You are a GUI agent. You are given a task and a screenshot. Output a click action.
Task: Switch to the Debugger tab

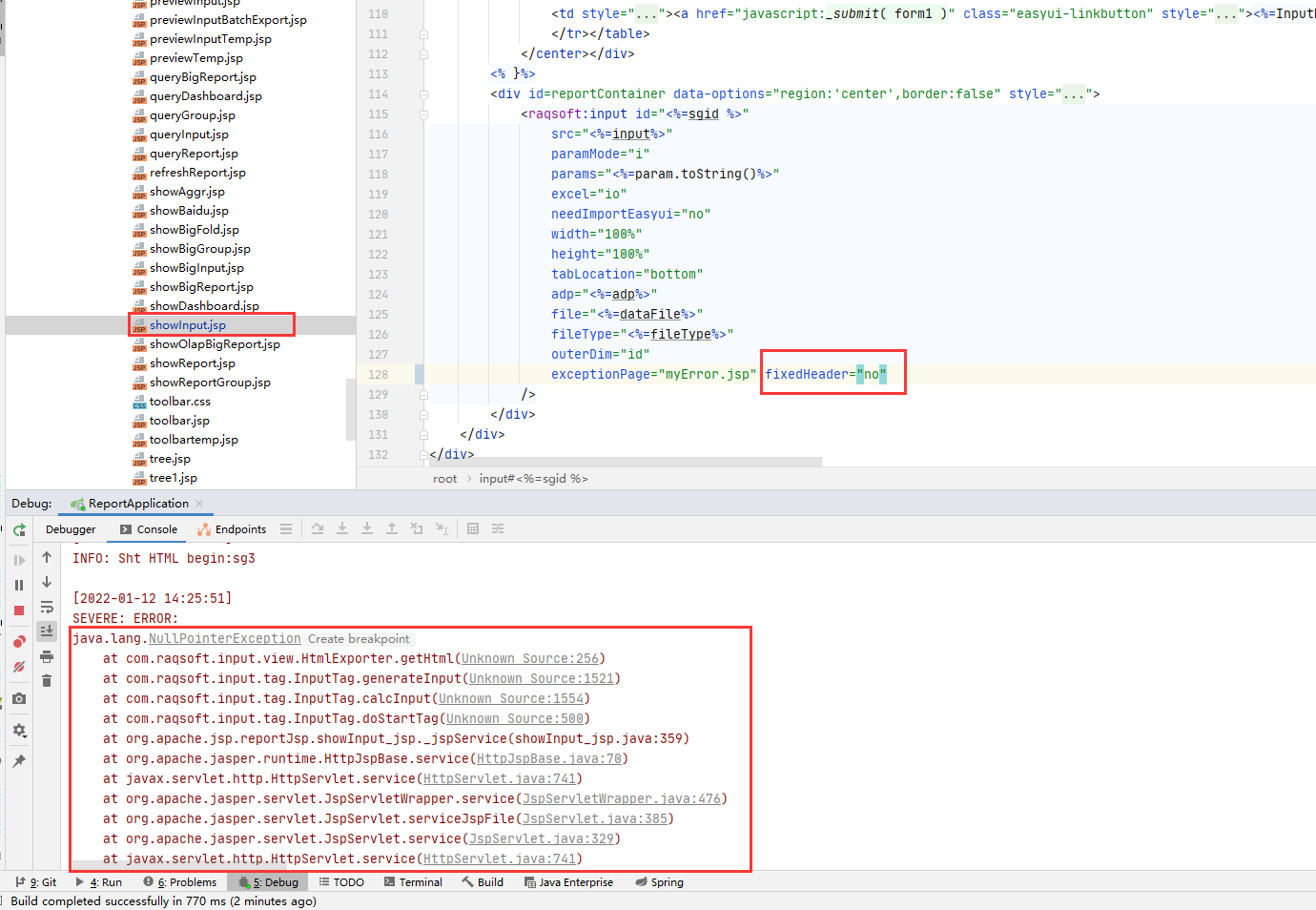(71, 529)
